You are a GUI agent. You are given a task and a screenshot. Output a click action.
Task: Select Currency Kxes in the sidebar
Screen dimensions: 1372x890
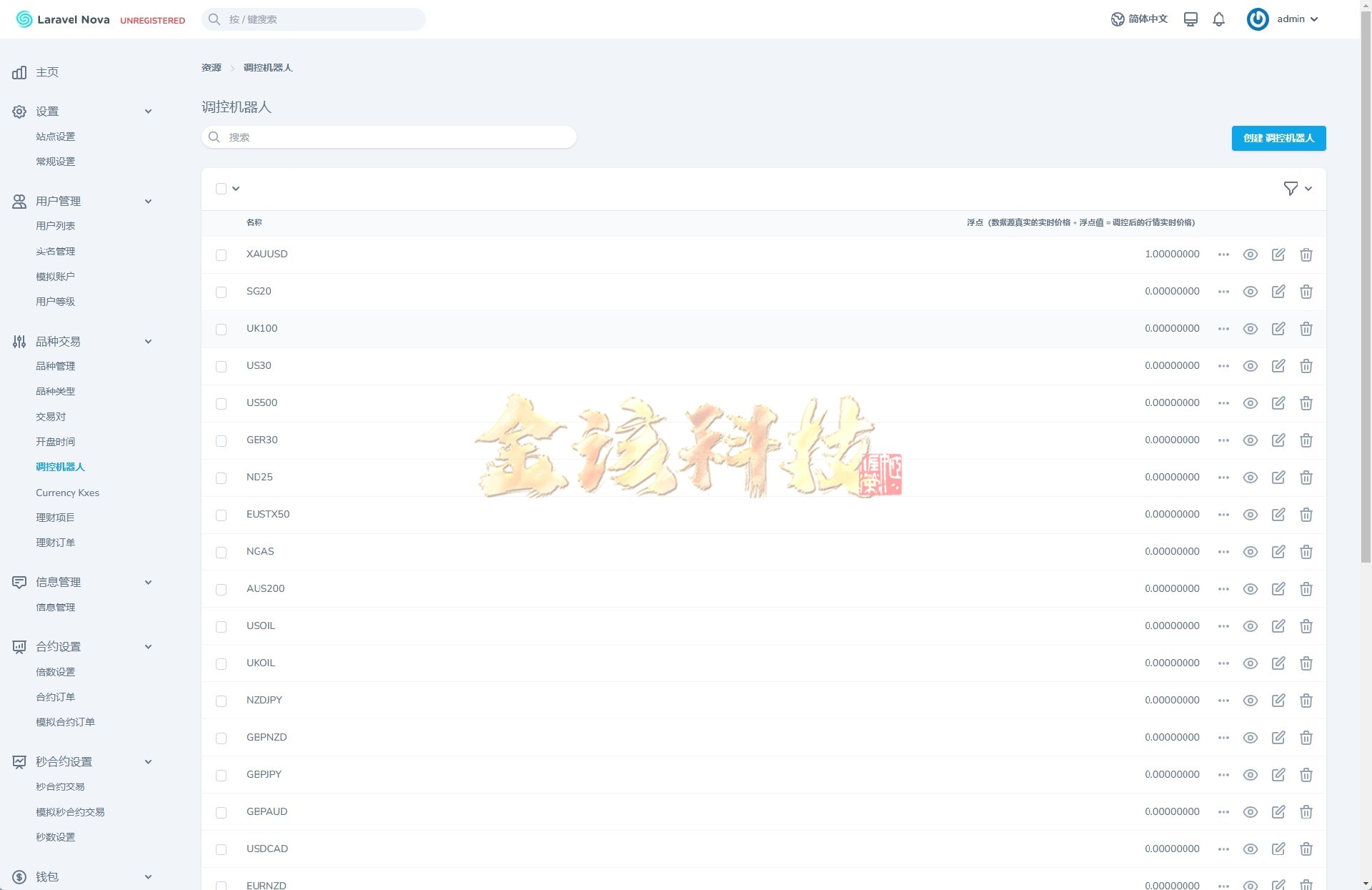[67, 493]
